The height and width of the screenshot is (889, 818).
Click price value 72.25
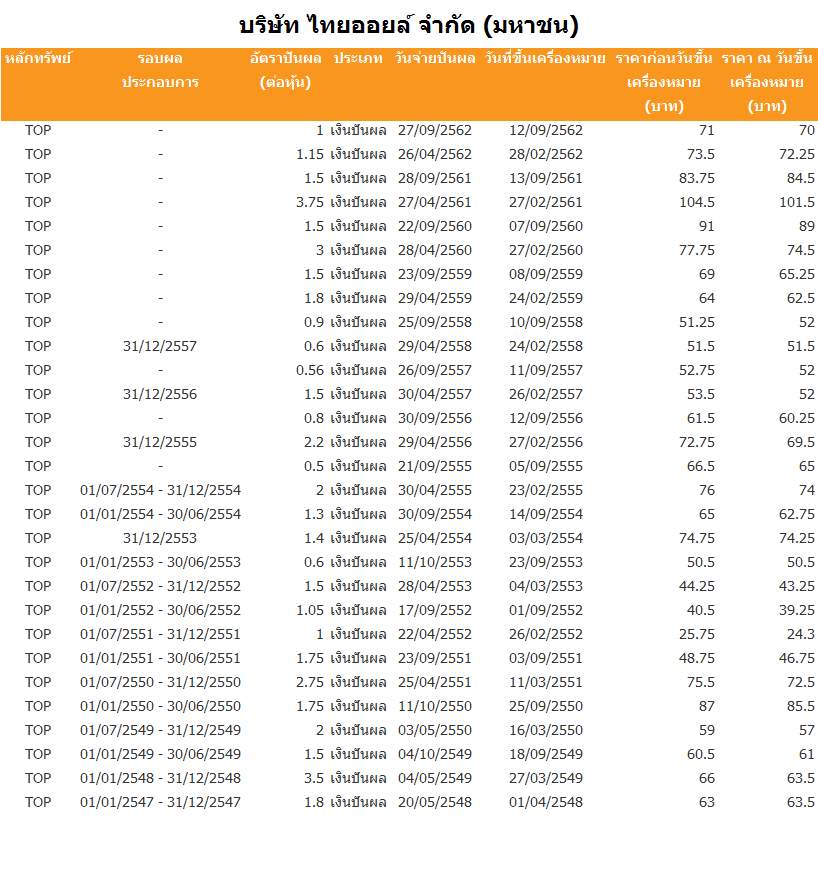coord(796,154)
